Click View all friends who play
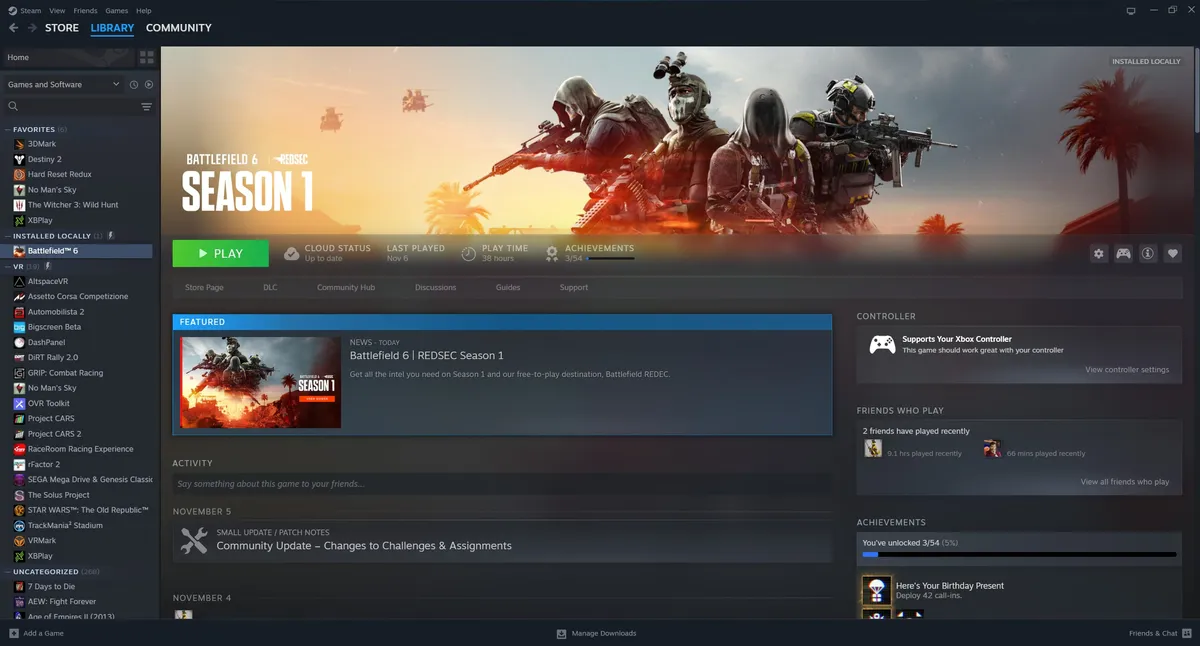1200x646 pixels. point(1125,482)
